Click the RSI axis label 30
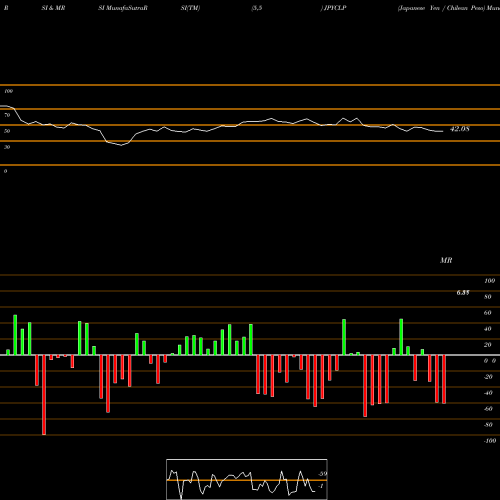The image size is (500, 500). click(x=7, y=147)
